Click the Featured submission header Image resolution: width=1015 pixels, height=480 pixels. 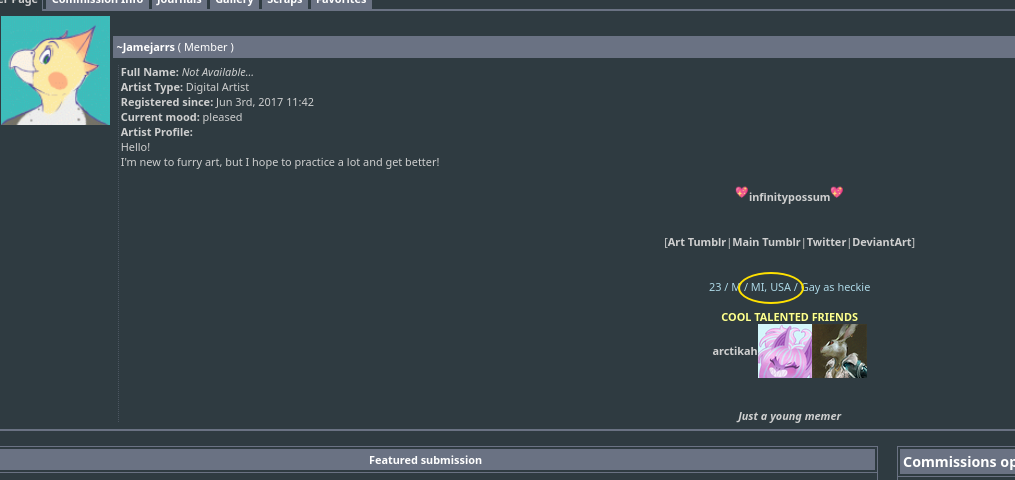point(425,460)
